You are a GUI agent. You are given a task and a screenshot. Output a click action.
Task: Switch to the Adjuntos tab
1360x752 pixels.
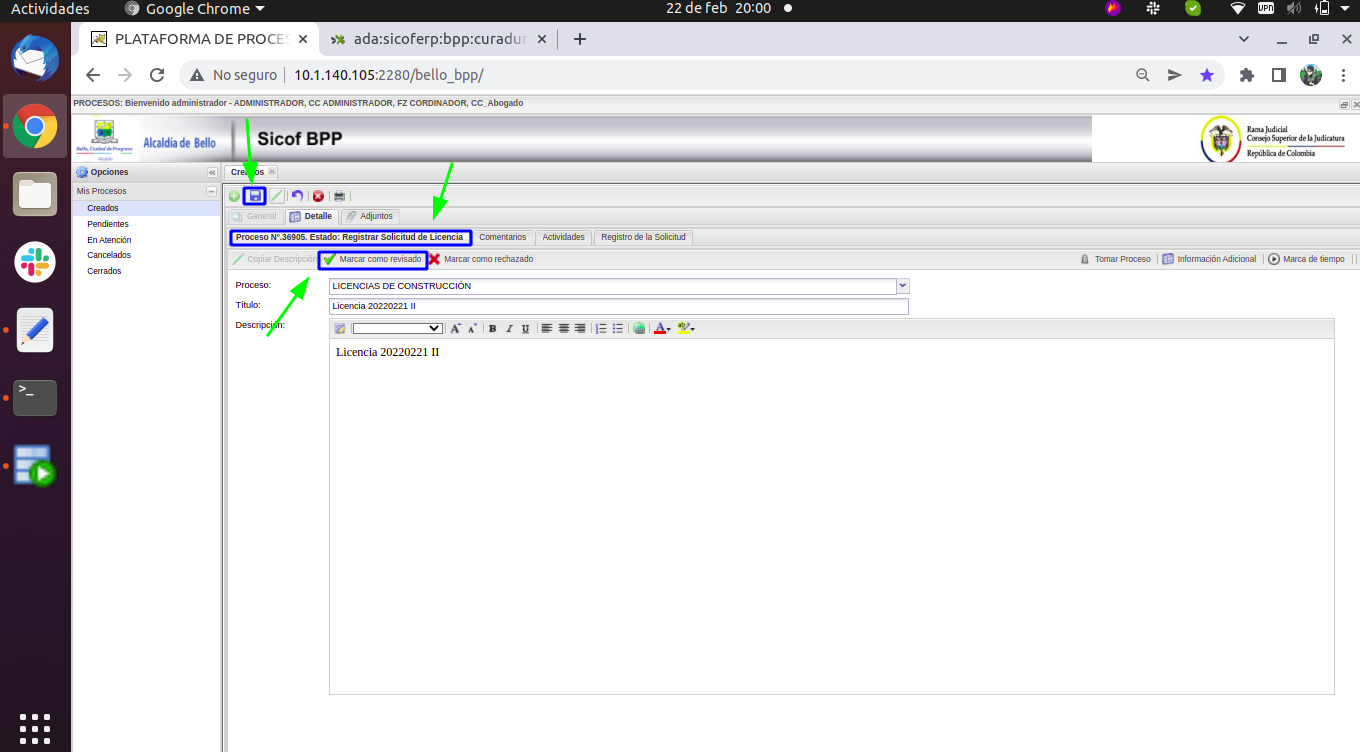point(370,216)
